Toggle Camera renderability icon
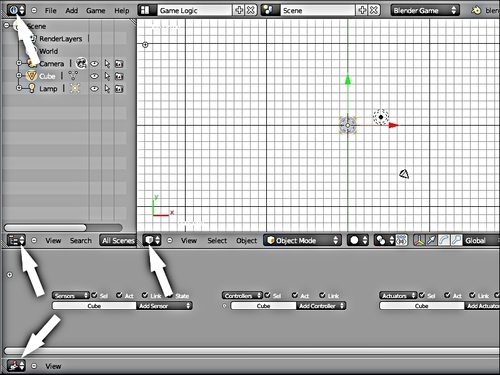The width and height of the screenshot is (500, 375). click(119, 63)
